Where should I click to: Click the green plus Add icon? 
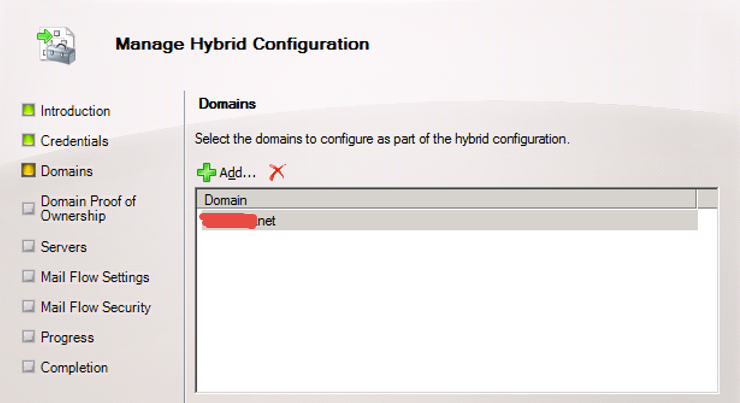(x=206, y=172)
